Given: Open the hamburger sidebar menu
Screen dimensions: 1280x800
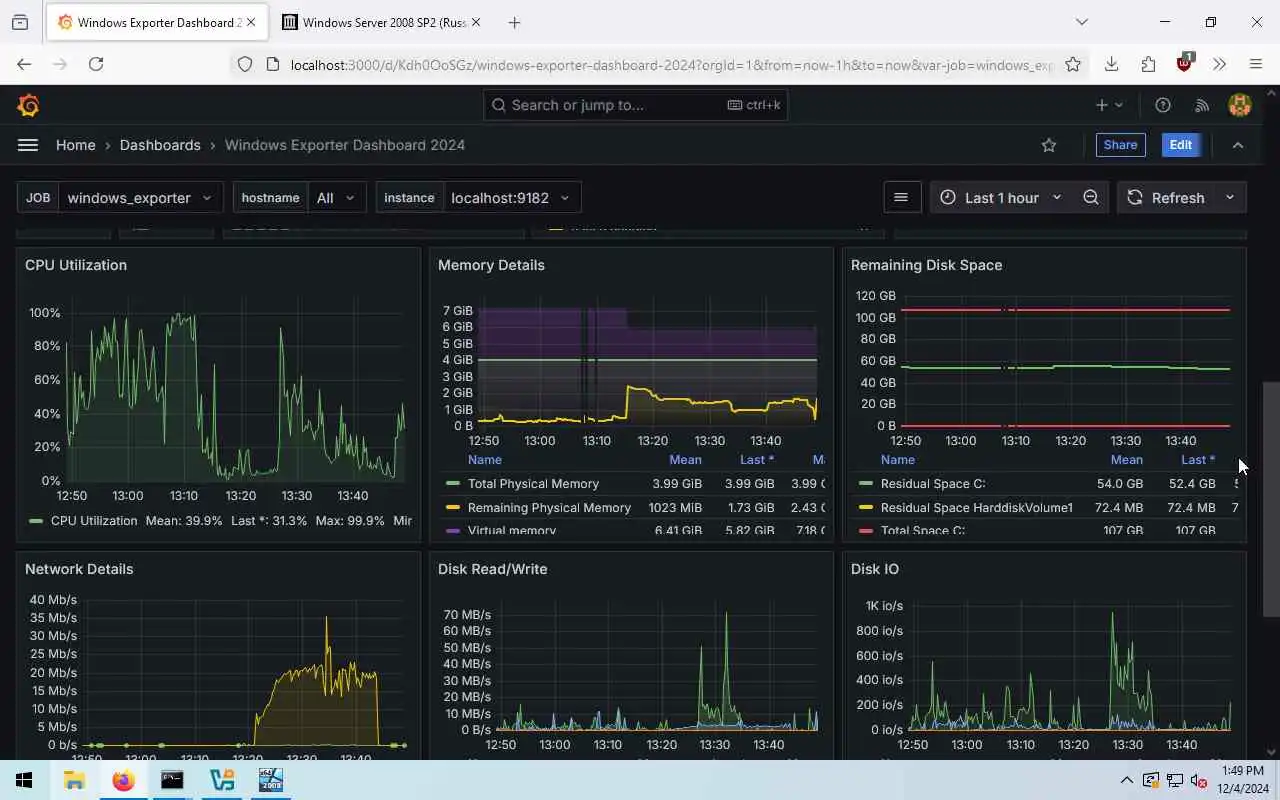Looking at the screenshot, I should (x=28, y=145).
